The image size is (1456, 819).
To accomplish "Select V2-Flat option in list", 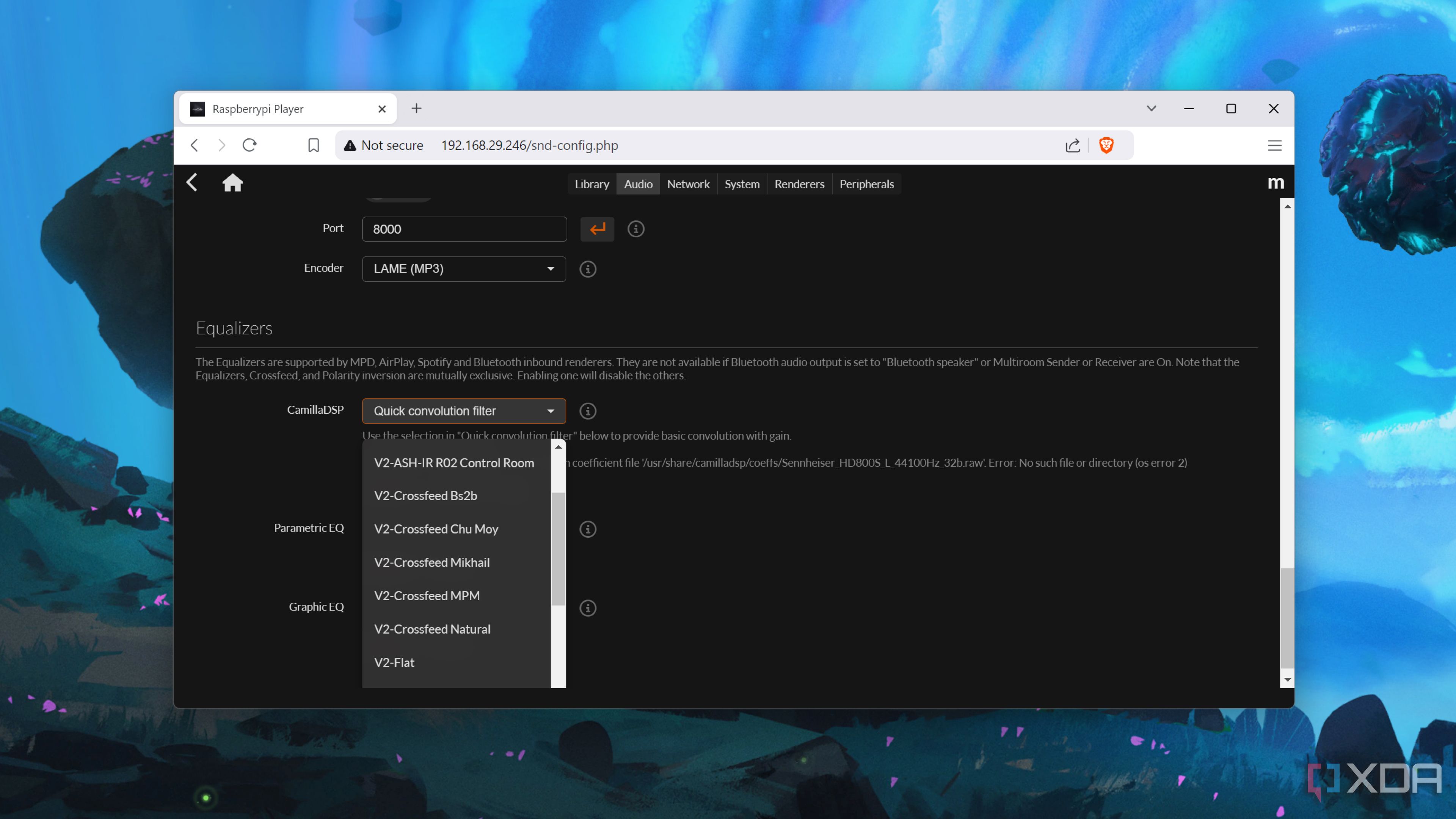I will 456,662.
